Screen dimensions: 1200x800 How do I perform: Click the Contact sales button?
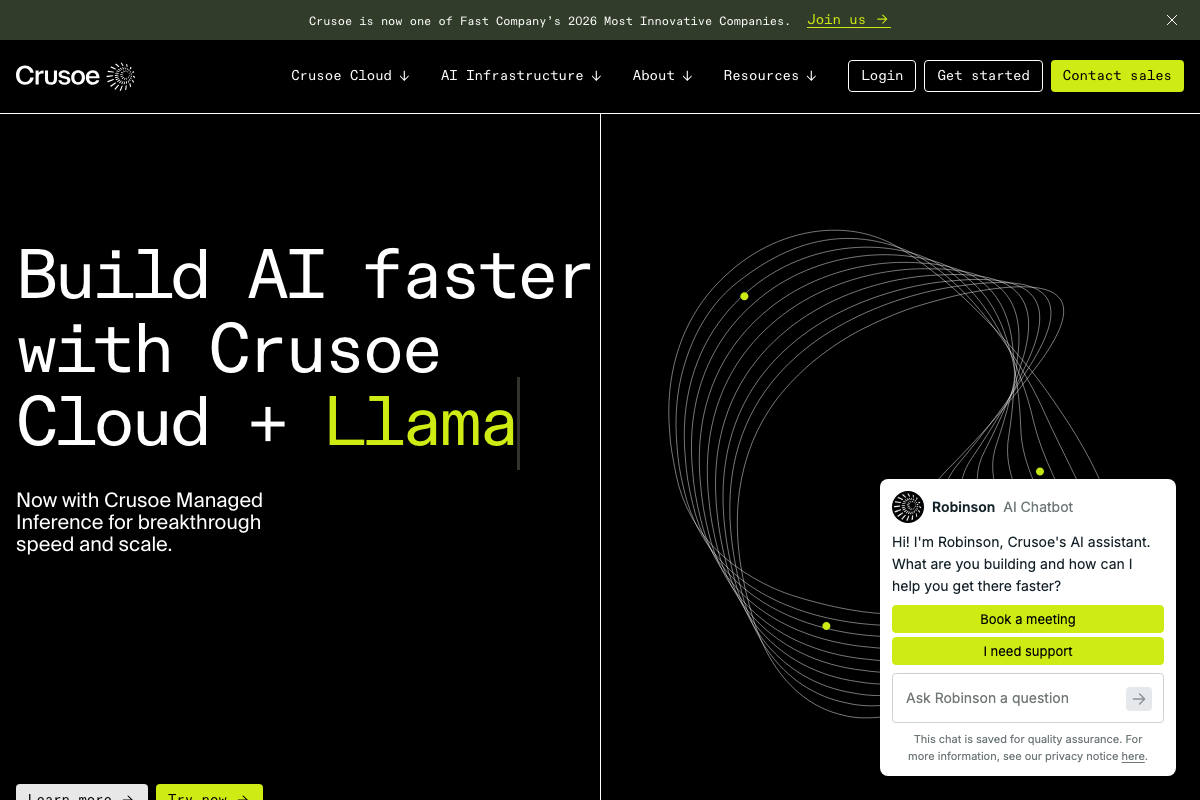click(1117, 76)
